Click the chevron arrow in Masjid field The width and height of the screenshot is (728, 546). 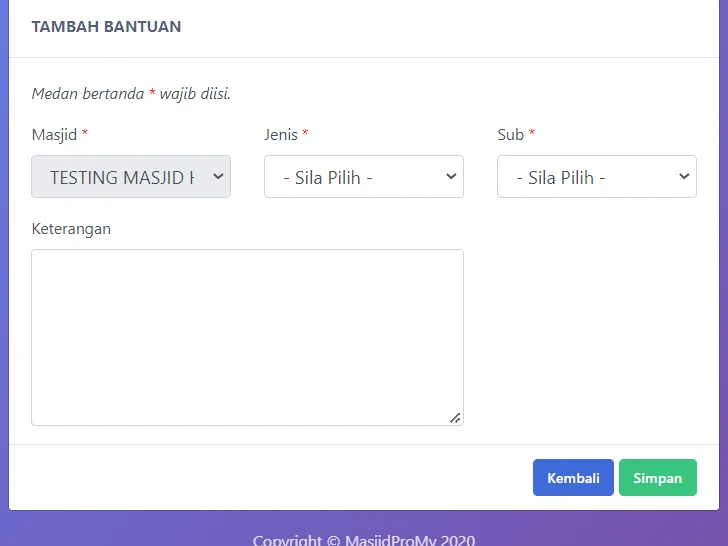(218, 177)
